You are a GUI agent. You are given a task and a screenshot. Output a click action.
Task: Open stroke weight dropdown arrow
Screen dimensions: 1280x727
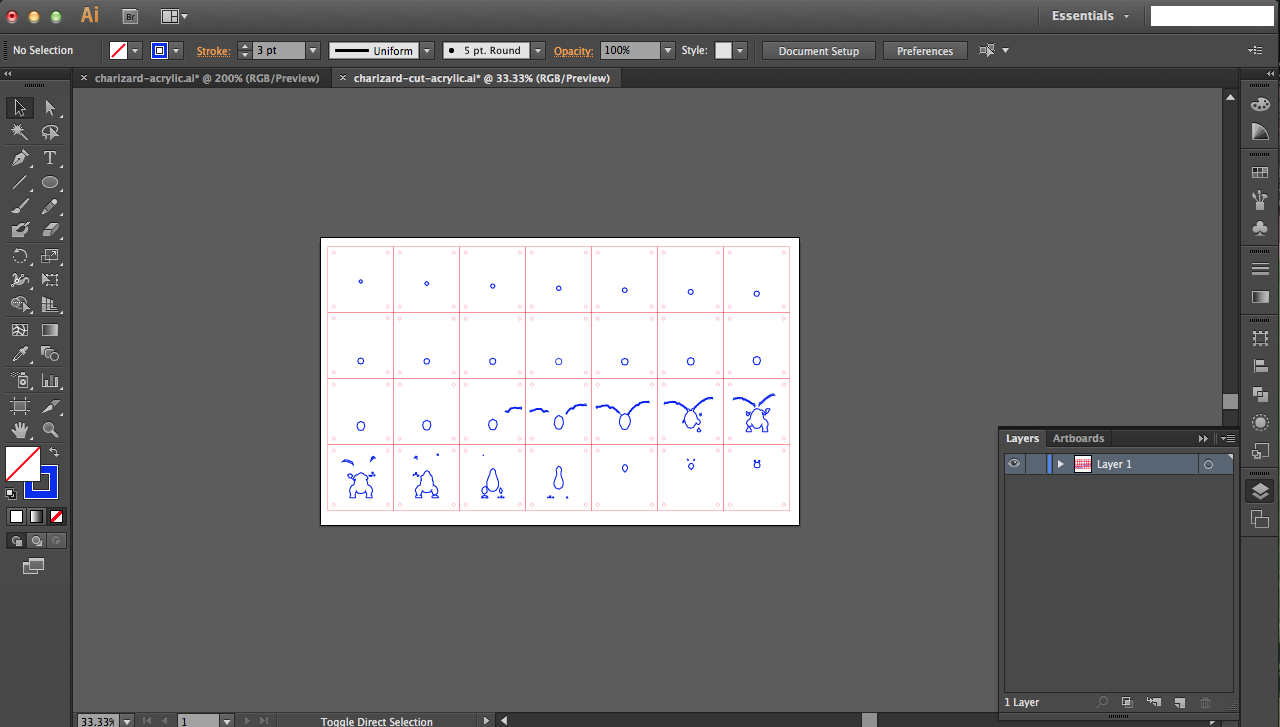tap(313, 50)
